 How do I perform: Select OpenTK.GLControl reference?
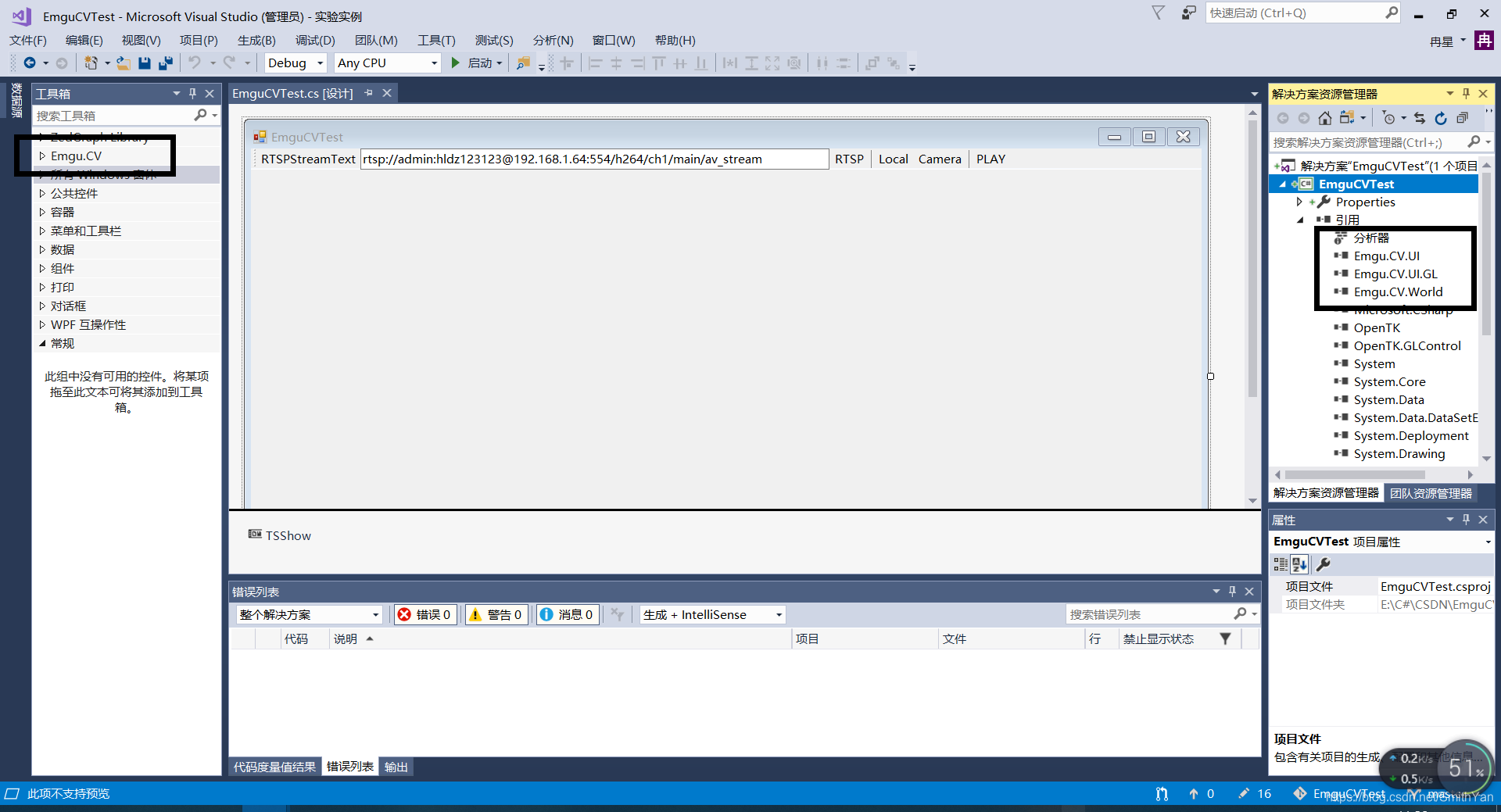point(1407,346)
